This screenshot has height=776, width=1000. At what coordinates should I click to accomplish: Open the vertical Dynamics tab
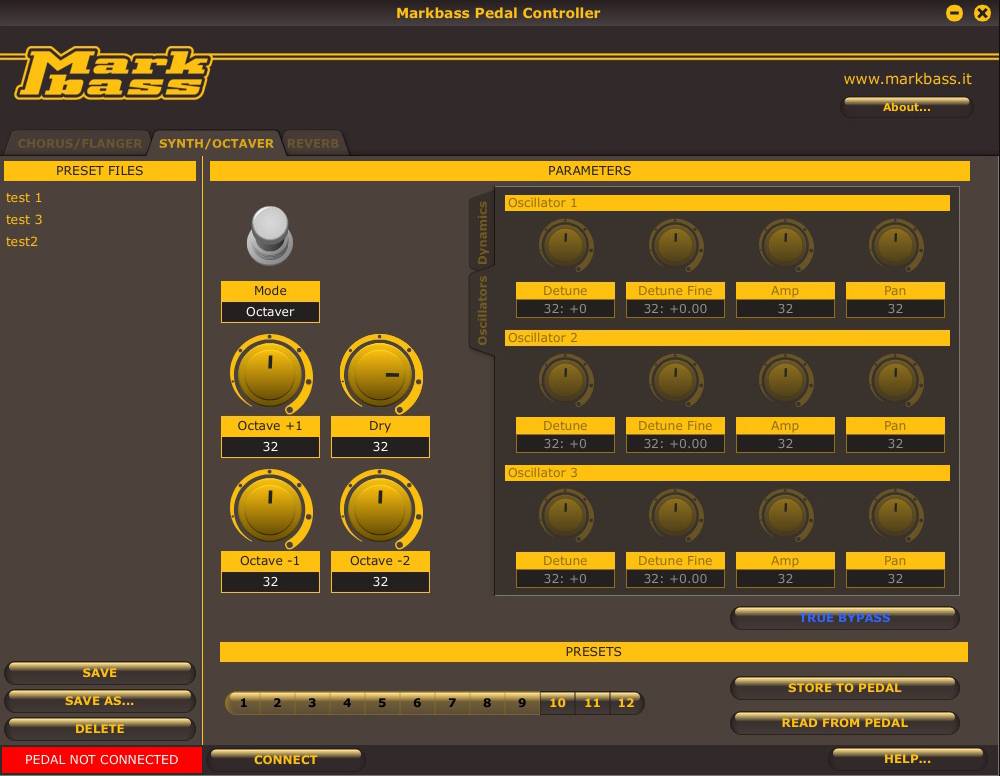482,232
